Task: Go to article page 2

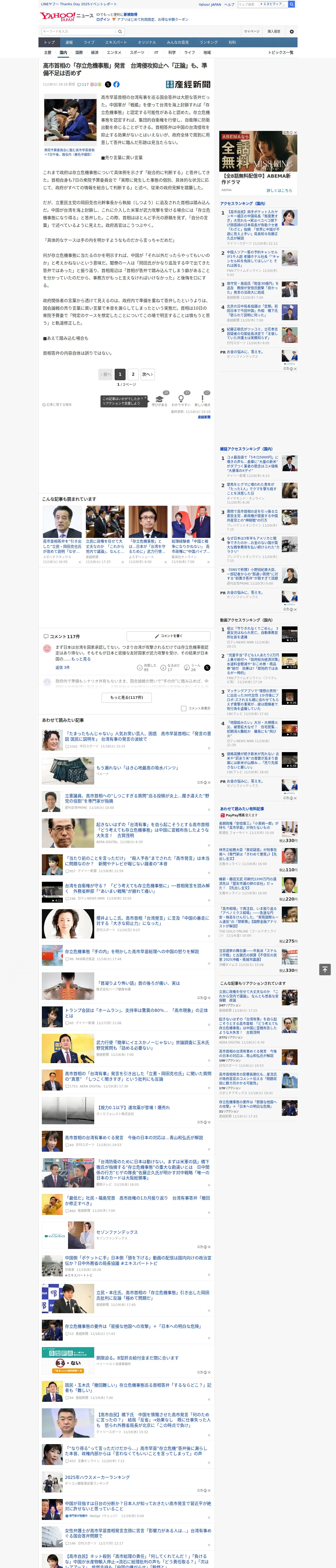Action: [133, 374]
